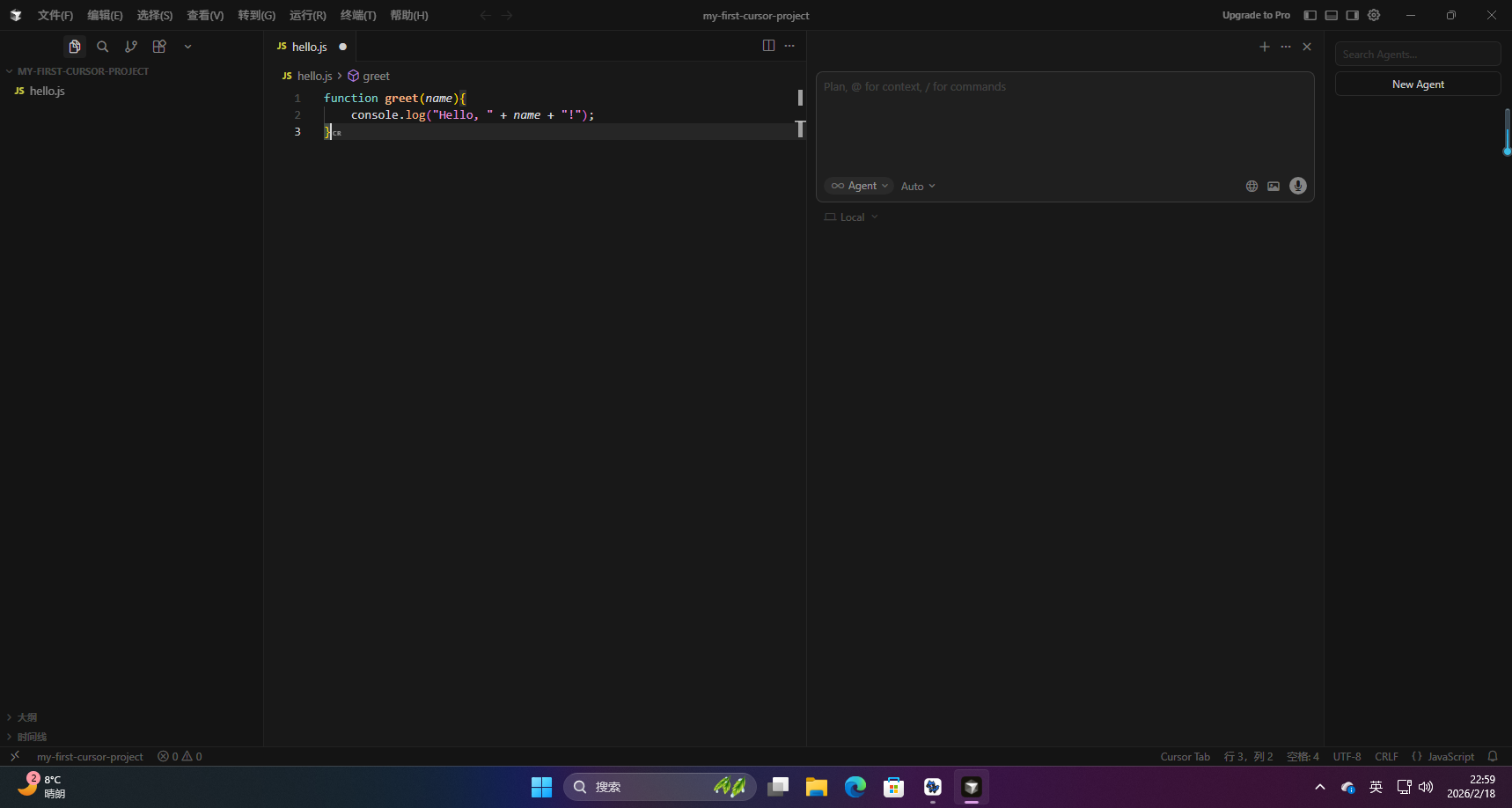Screen dimensions: 1512x808
Task: Open Microsoft Store from the taskbar
Action: pos(894,787)
